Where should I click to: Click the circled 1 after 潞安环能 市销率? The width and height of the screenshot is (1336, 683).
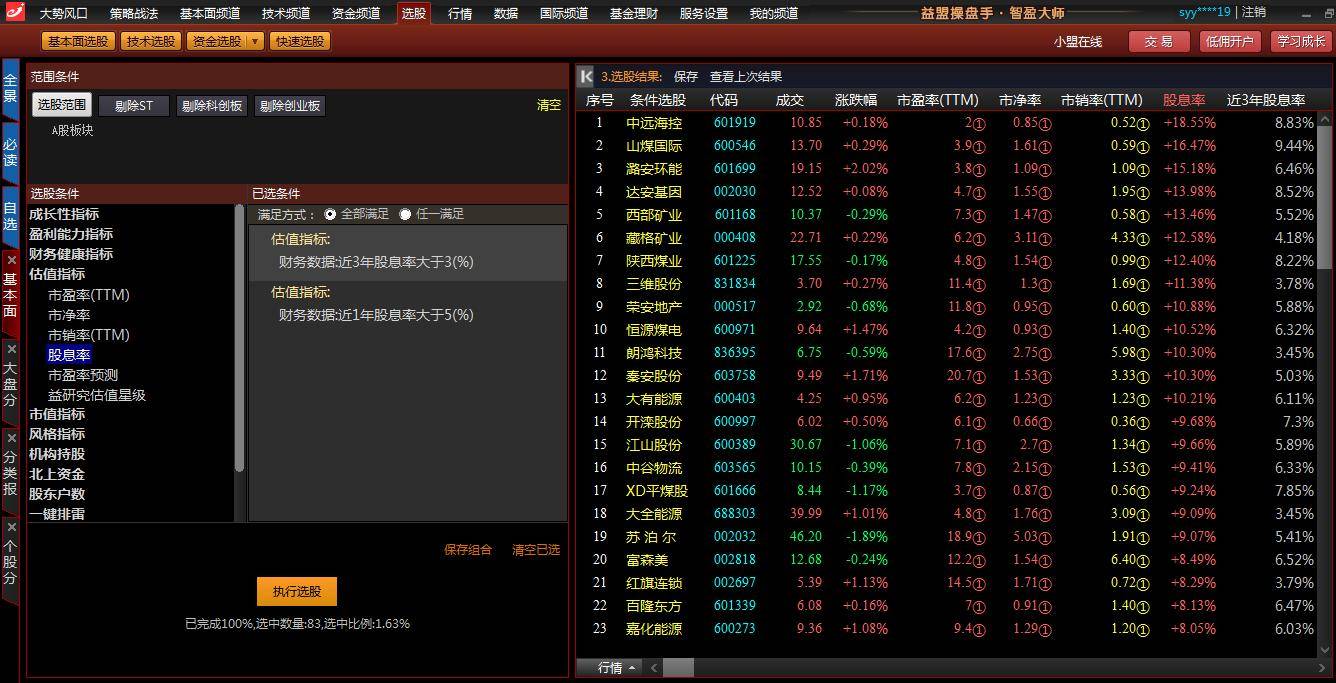pyautogui.click(x=1143, y=170)
